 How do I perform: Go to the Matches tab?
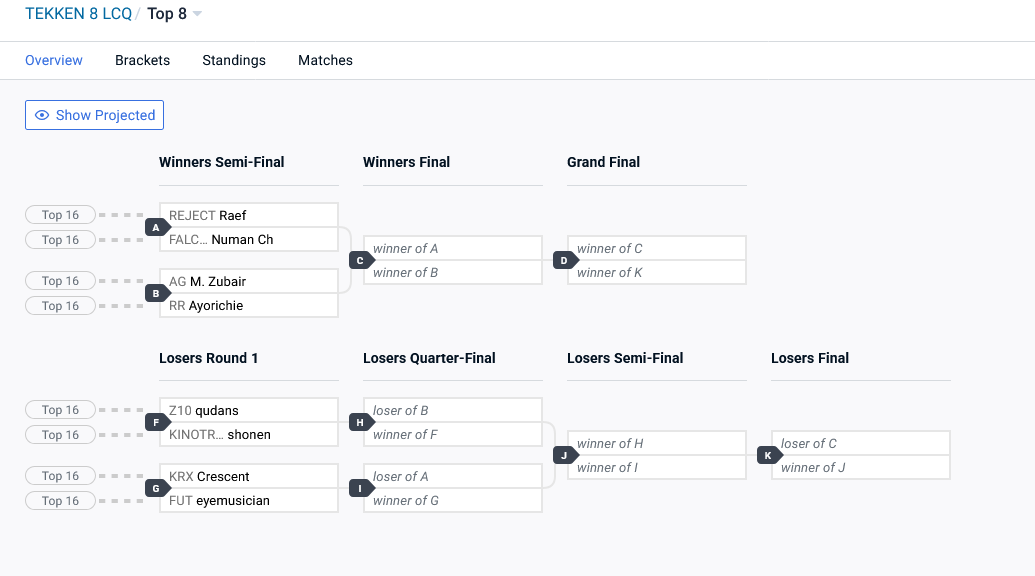click(325, 60)
